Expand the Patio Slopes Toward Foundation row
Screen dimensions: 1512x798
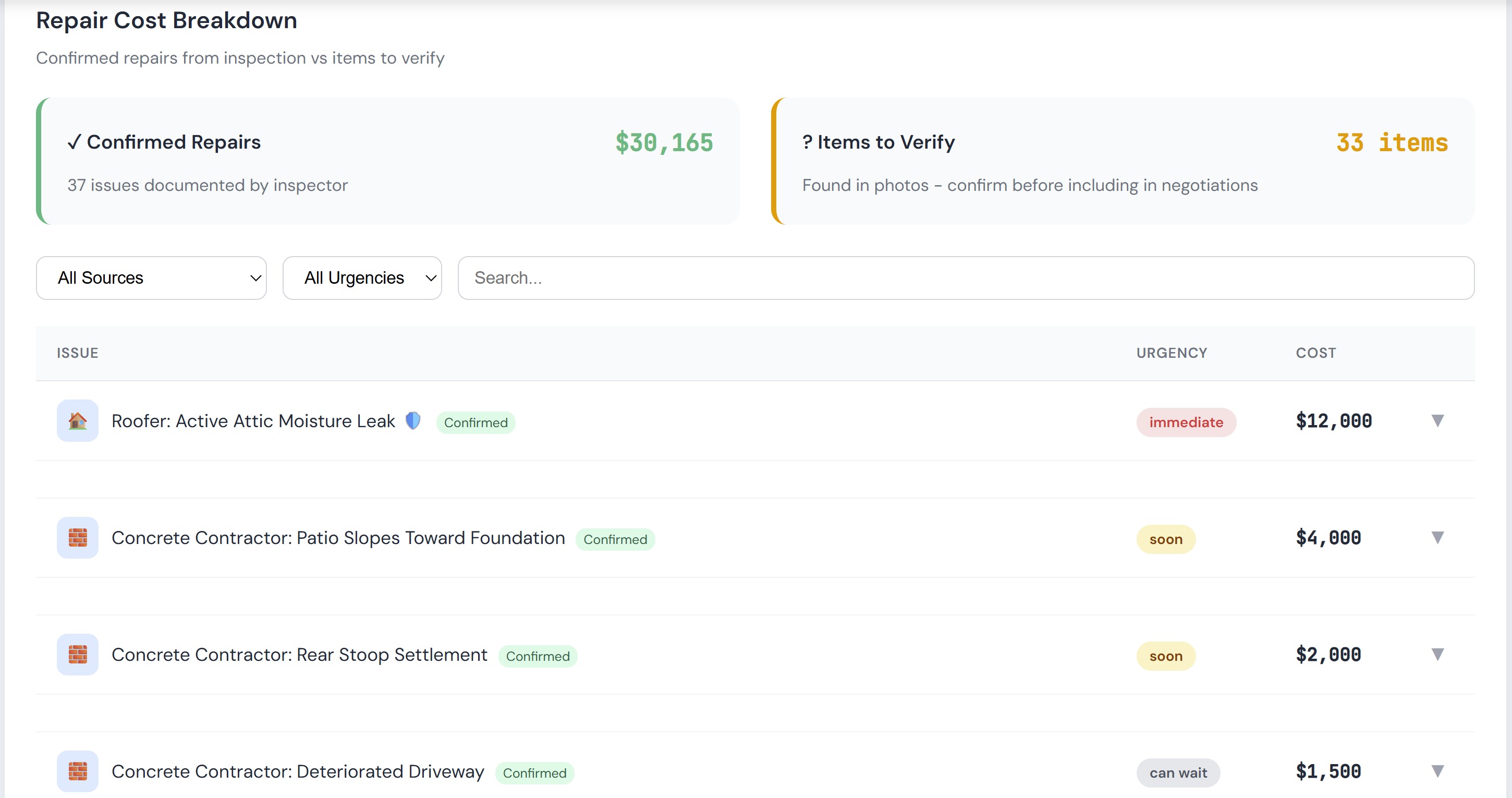1437,537
